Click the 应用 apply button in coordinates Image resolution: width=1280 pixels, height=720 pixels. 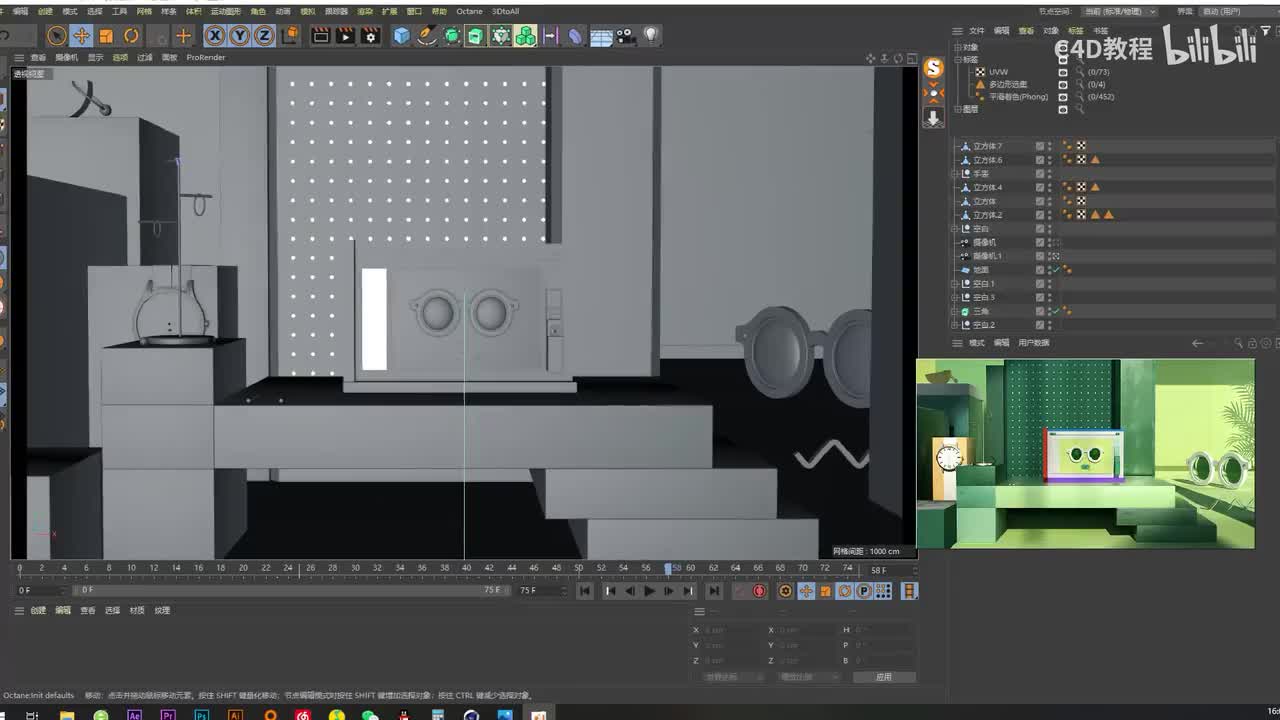pyautogui.click(x=883, y=677)
